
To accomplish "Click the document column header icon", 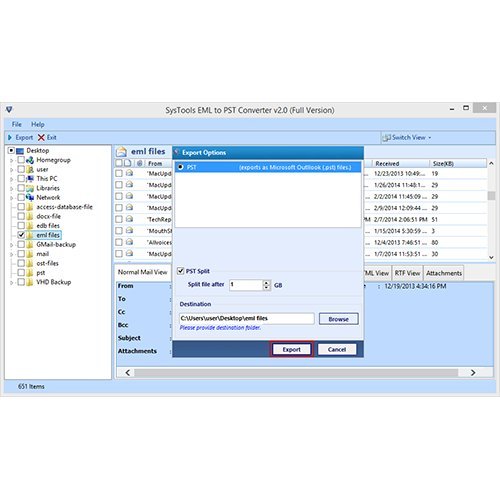I will [x=128, y=163].
